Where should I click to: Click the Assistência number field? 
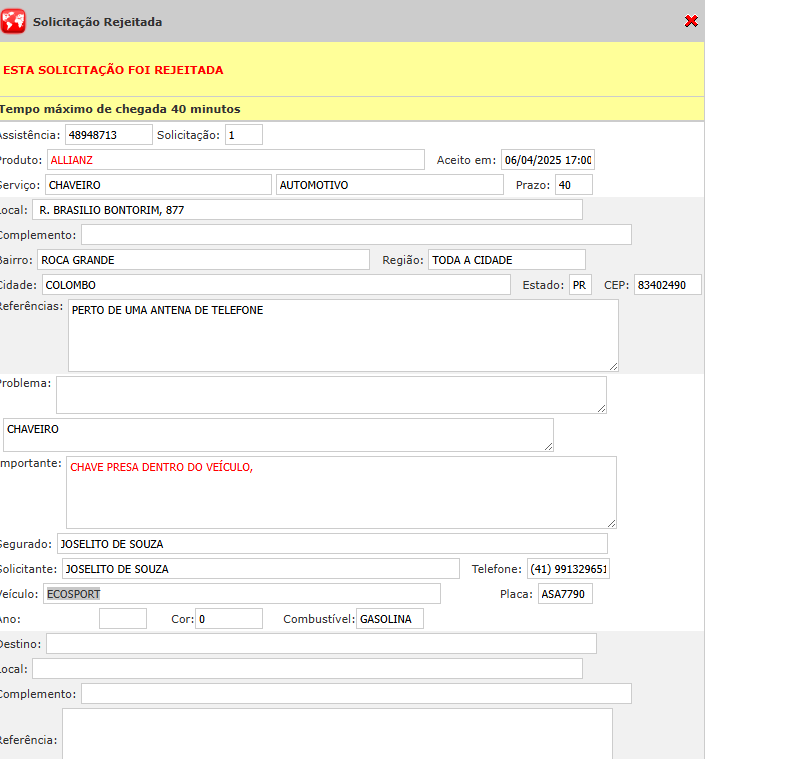(108, 135)
